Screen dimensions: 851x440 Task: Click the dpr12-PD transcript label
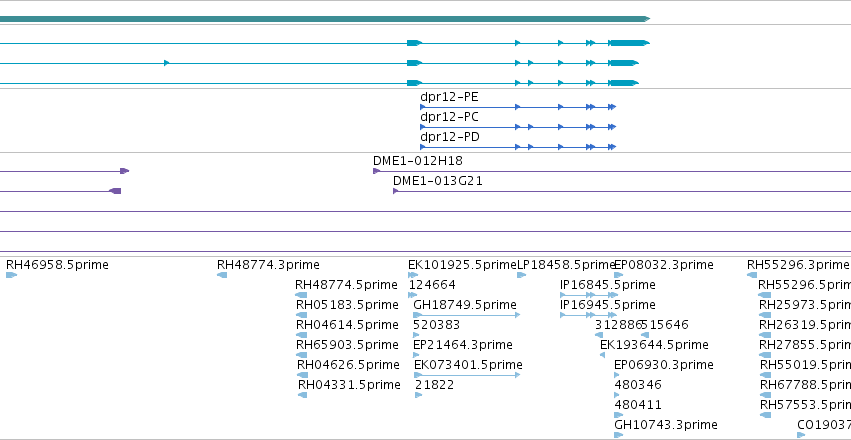[450, 137]
